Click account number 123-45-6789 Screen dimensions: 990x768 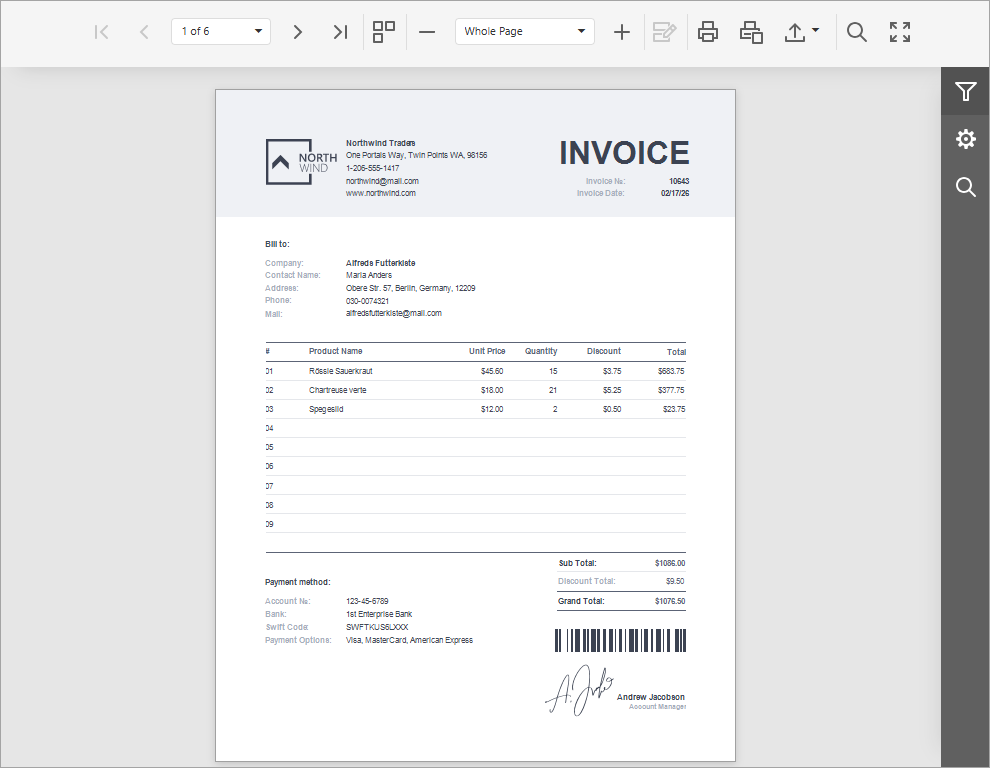click(367, 601)
